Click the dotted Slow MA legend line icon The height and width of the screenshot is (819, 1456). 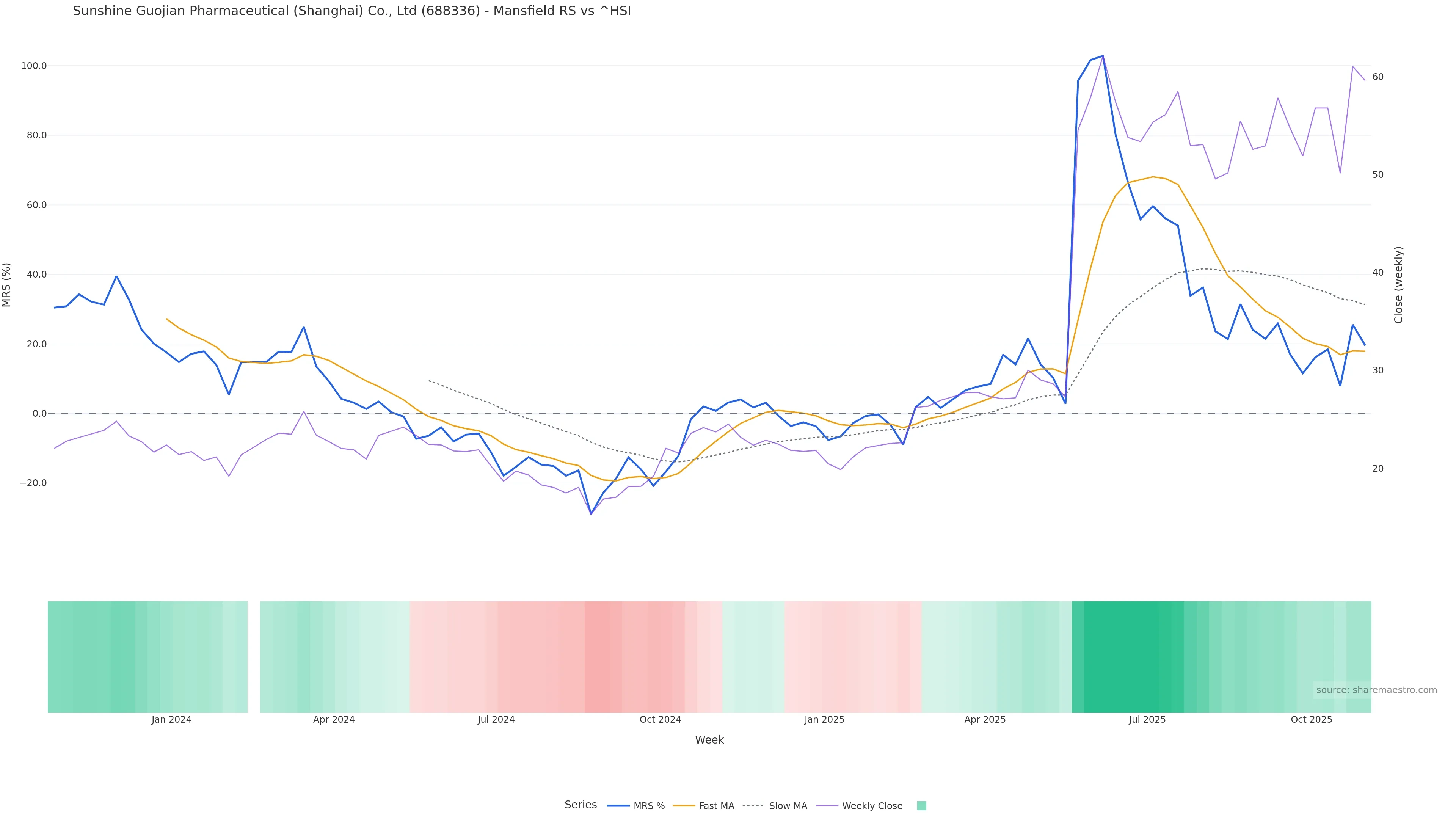click(x=753, y=806)
